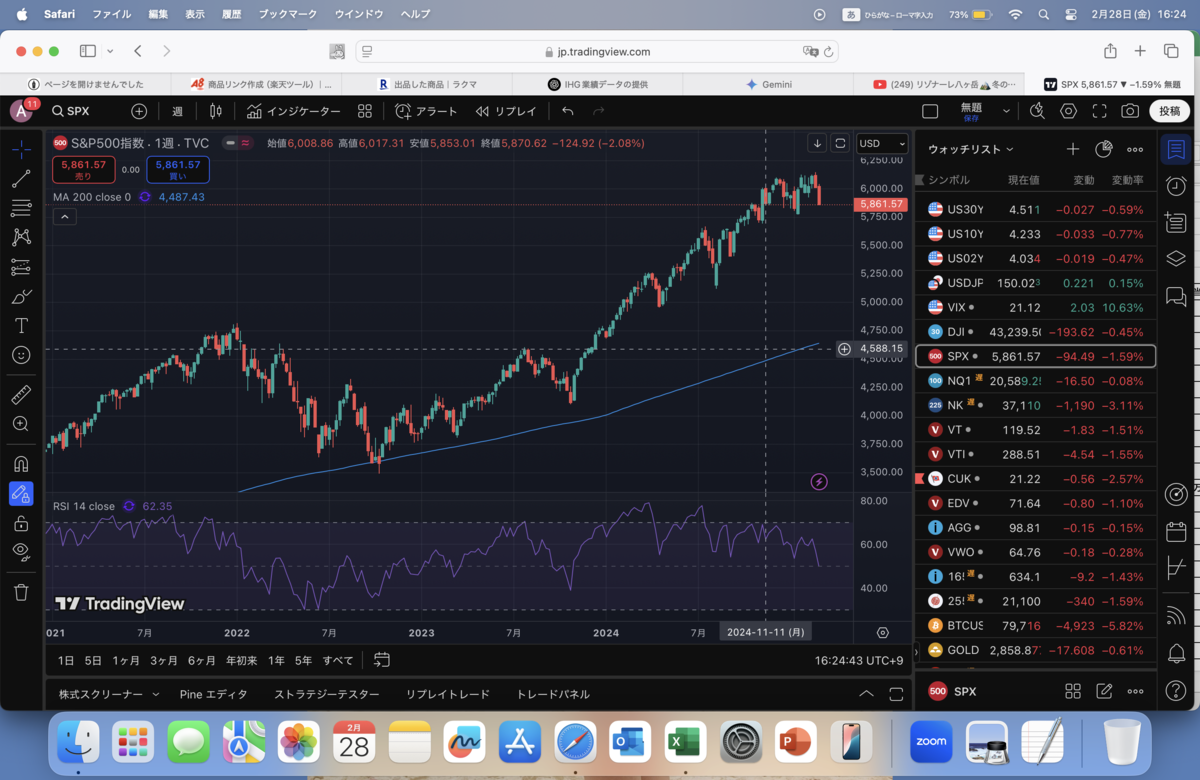Open the calendar side panel
The image size is (1200, 780).
click(1176, 531)
